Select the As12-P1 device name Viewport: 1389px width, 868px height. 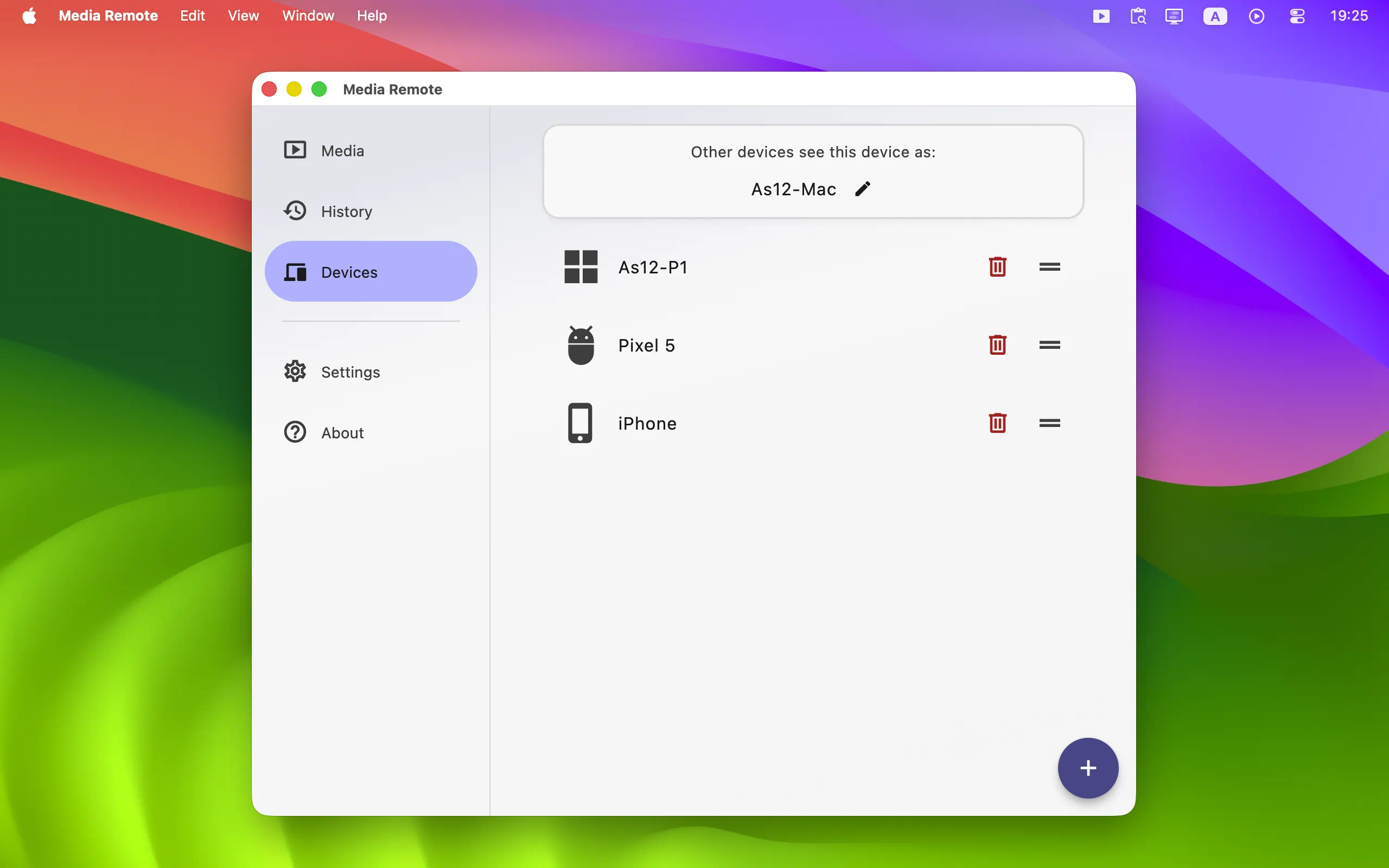(653, 267)
